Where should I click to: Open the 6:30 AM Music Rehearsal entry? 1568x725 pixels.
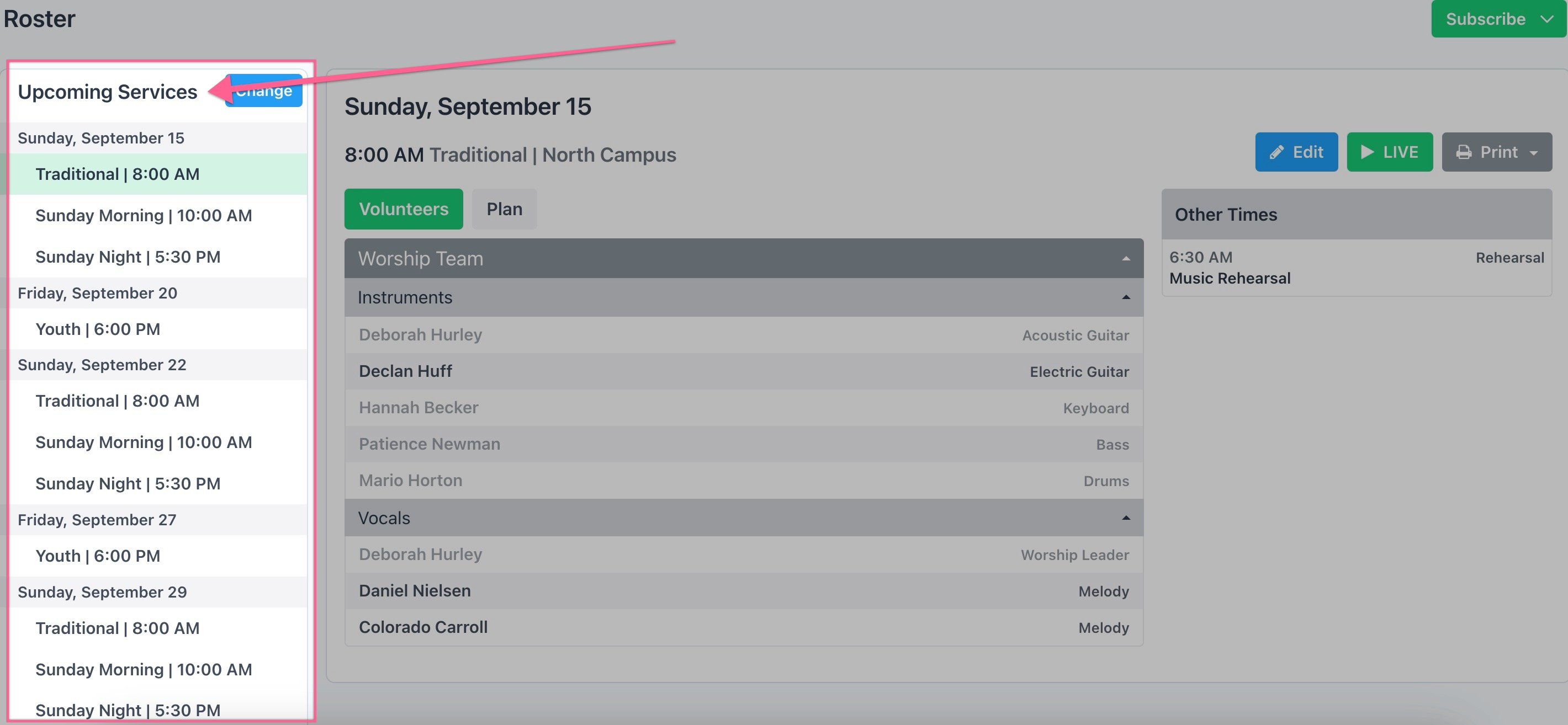pos(1356,268)
